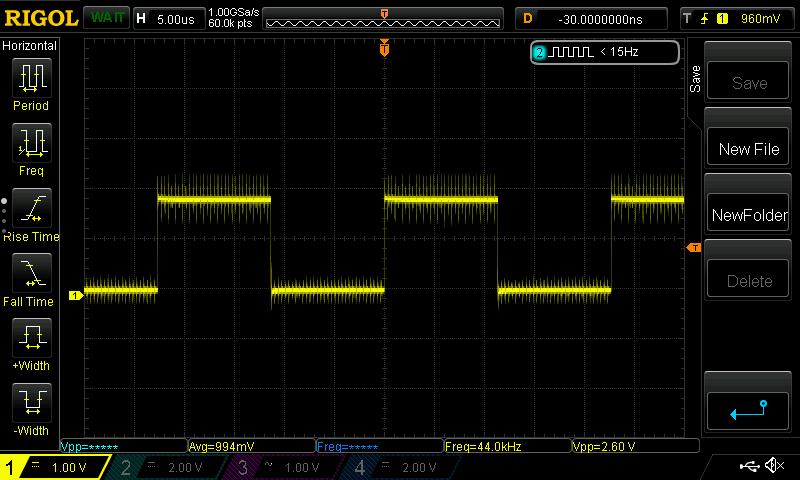Click the WAIT trigger status indicator
The height and width of the screenshot is (480, 800).
(x=107, y=18)
